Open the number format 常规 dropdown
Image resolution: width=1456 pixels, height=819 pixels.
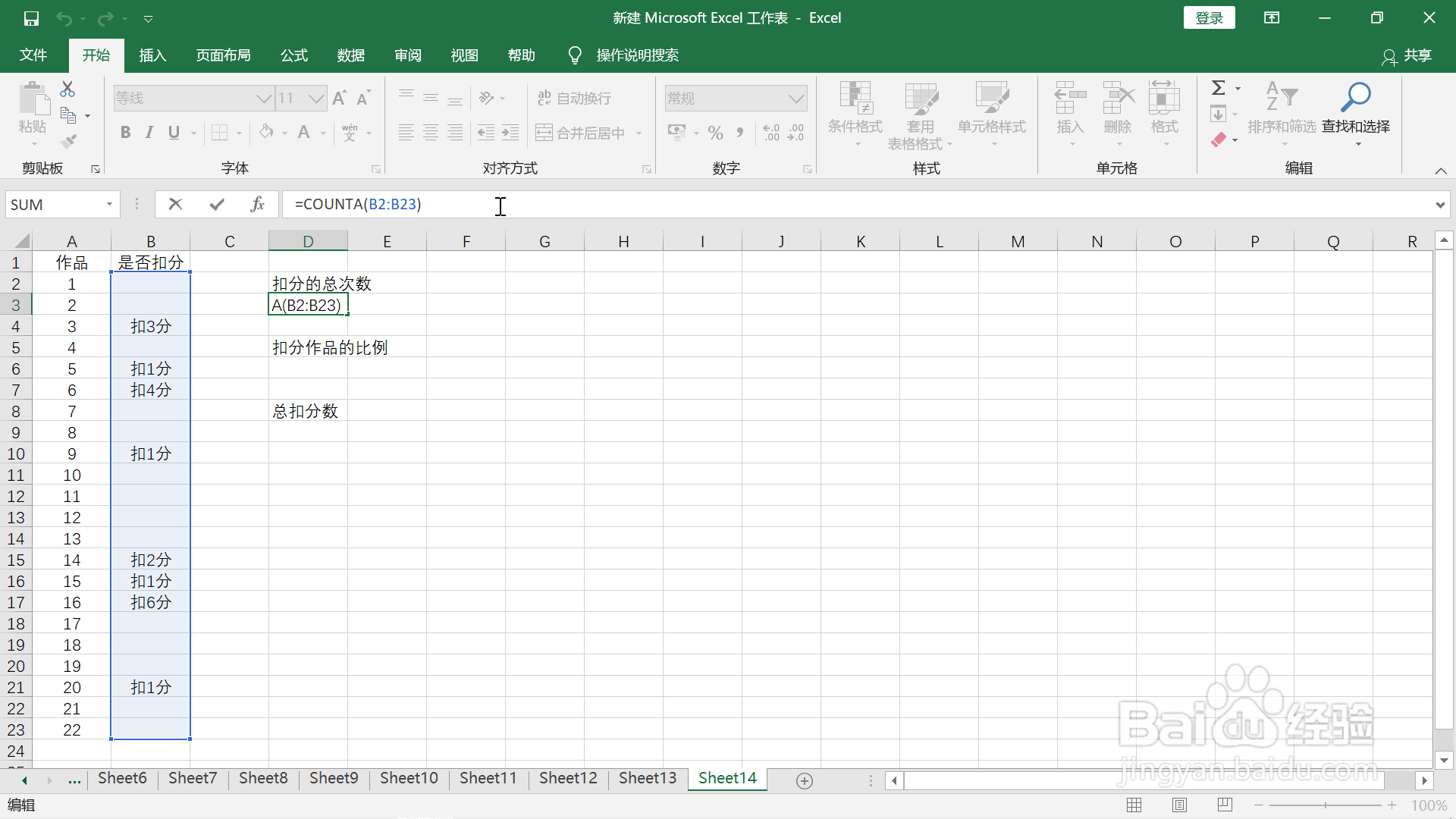[795, 98]
